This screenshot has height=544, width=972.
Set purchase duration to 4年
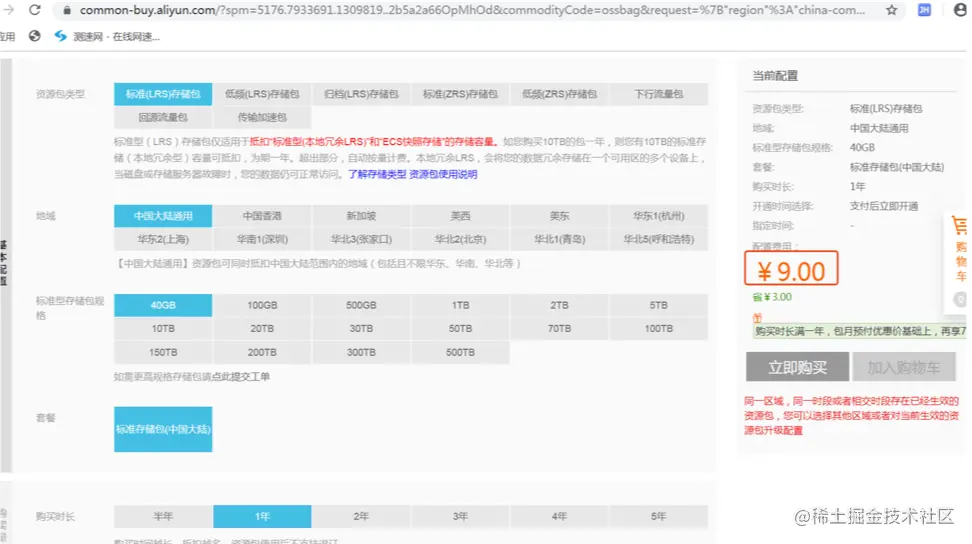560,517
